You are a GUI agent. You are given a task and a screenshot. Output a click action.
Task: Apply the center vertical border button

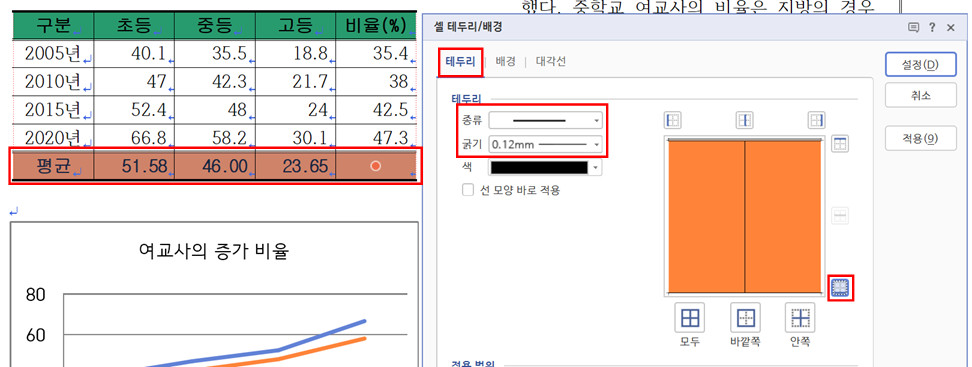pos(744,120)
